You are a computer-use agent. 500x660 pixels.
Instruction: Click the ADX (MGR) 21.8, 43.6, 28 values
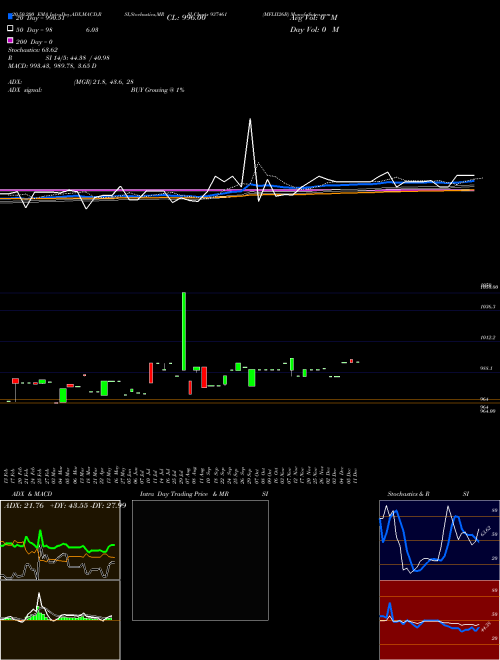(x=103, y=82)
